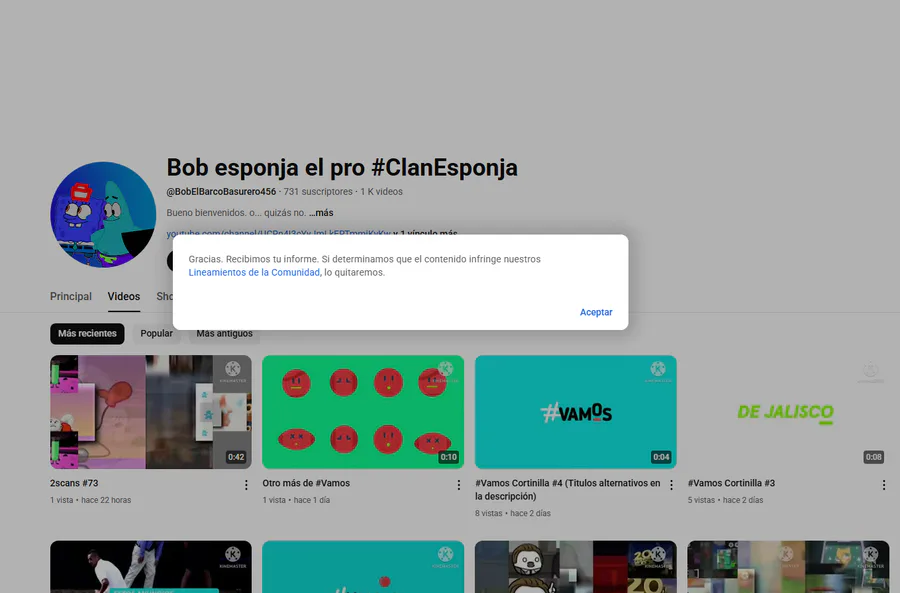
Task: Click the 2scans #73 video title
Action: [x=74, y=483]
